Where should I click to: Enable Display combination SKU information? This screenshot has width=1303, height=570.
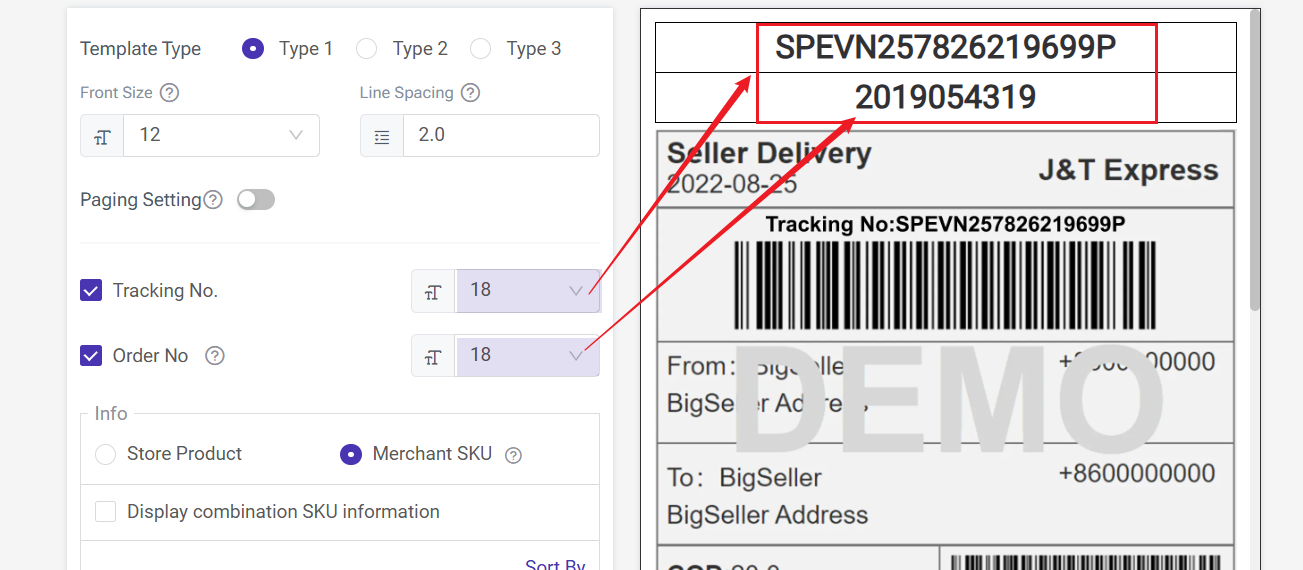click(x=105, y=512)
